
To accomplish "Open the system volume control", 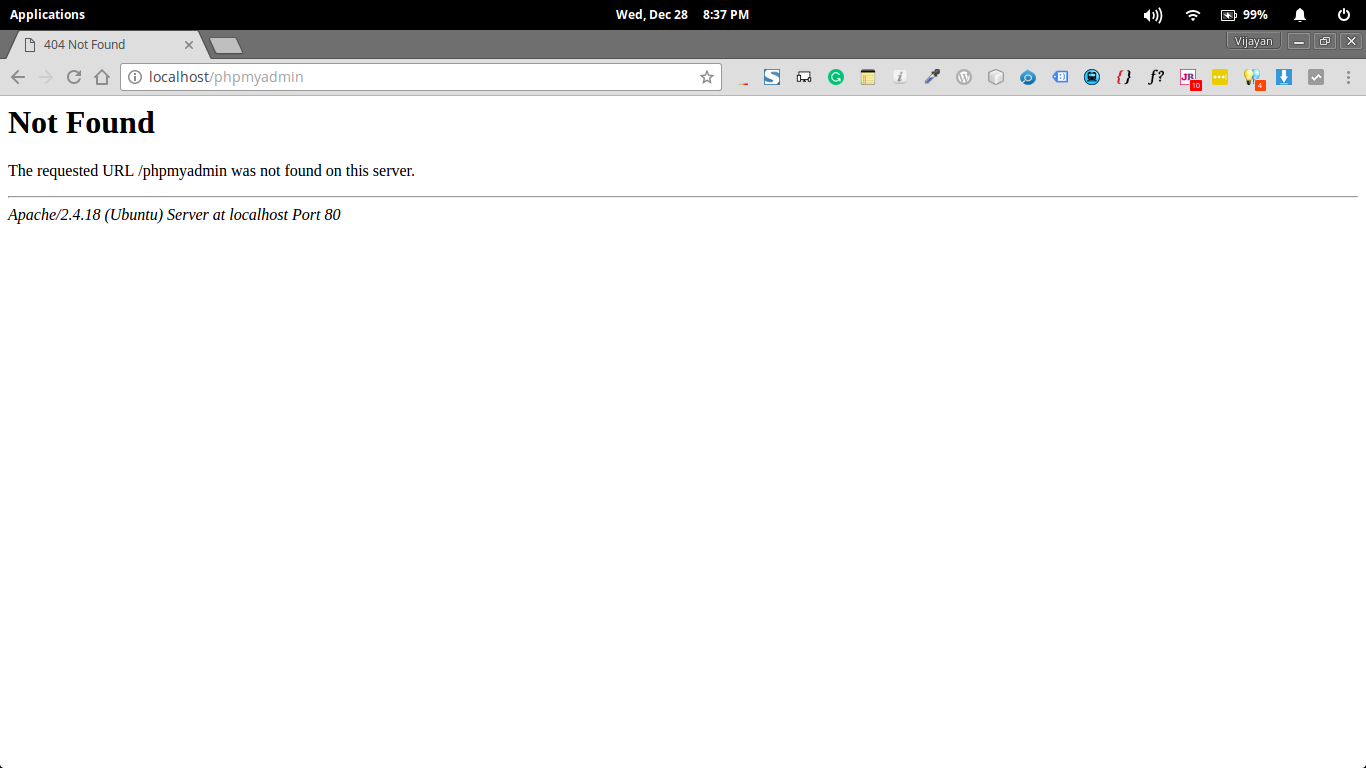I will [x=1153, y=15].
